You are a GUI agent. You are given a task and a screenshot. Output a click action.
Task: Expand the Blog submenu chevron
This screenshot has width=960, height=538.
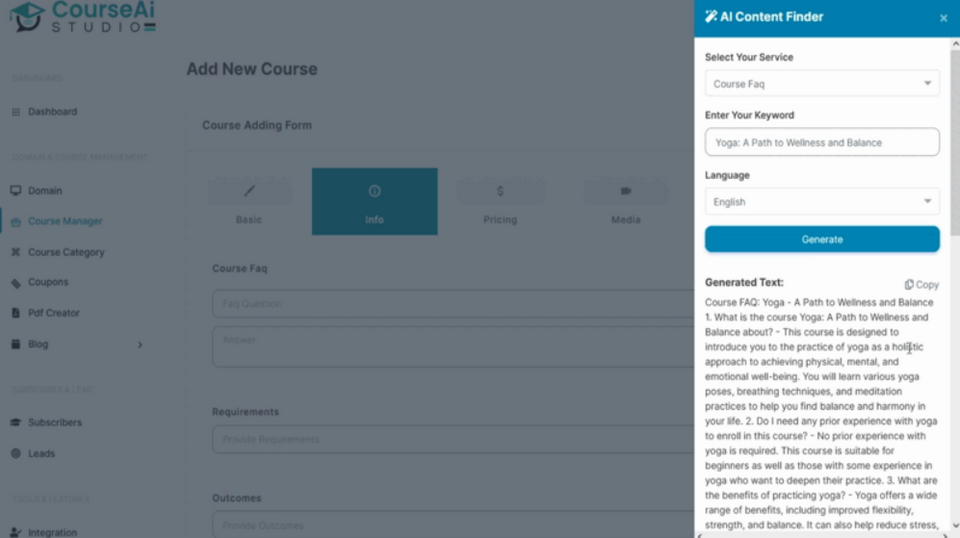pos(140,345)
